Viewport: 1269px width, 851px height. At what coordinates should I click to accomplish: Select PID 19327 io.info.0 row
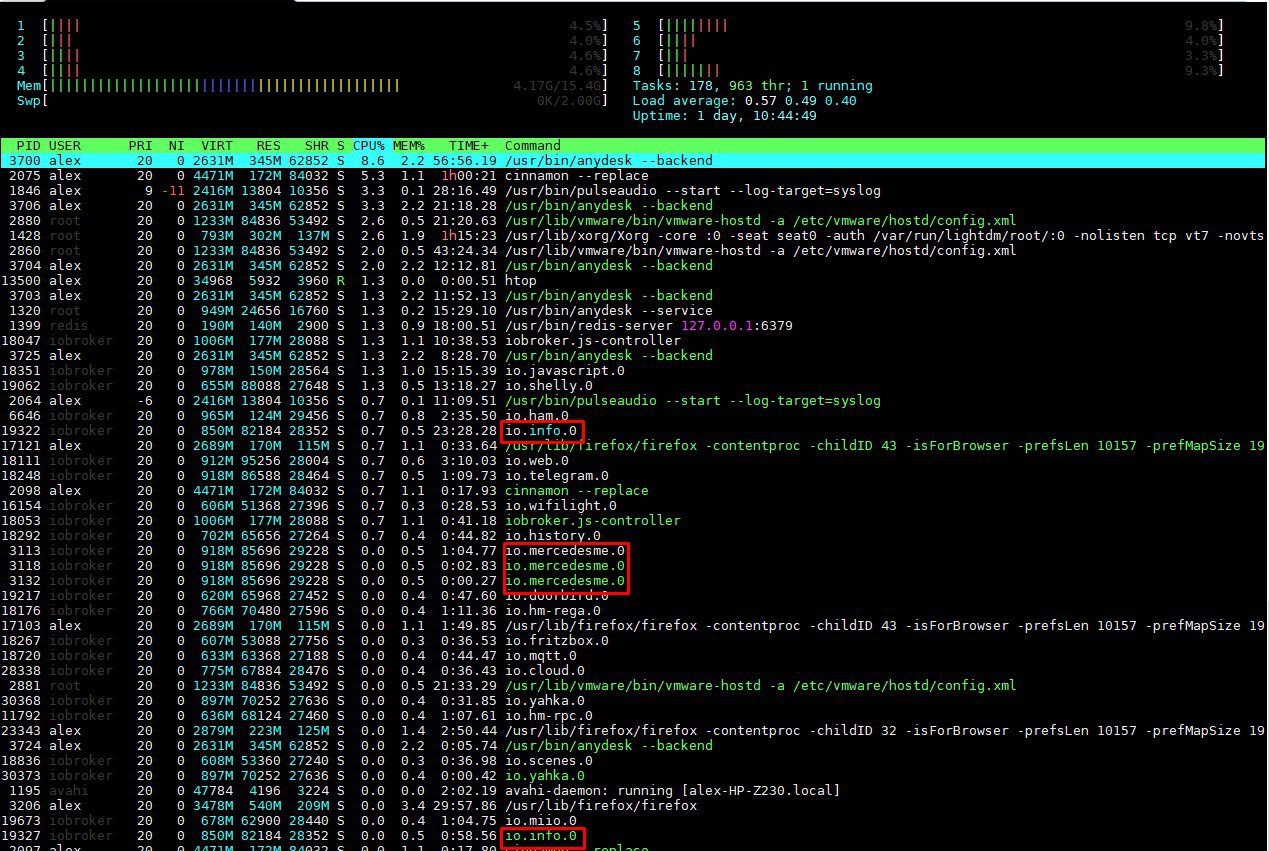point(633,835)
